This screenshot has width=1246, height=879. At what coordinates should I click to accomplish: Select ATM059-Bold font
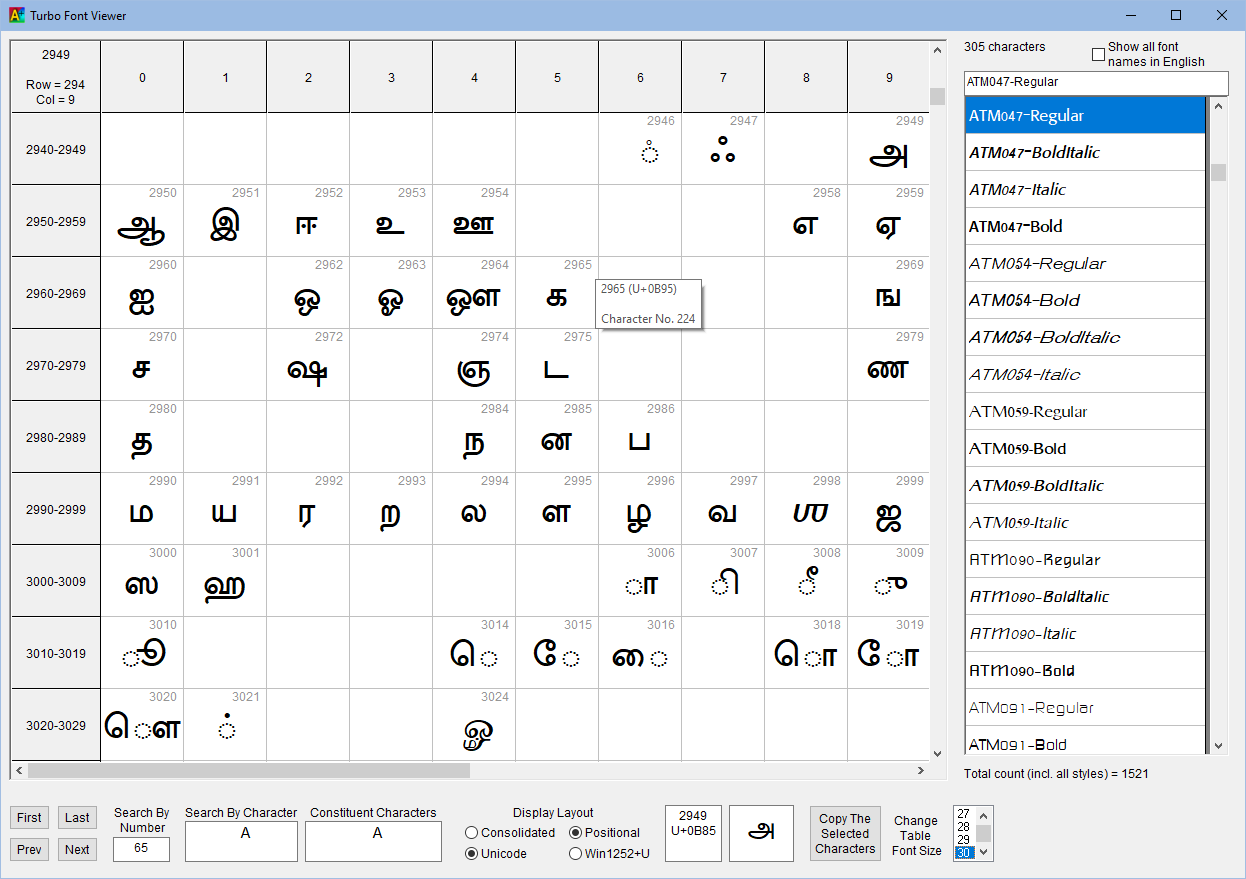pos(1085,448)
